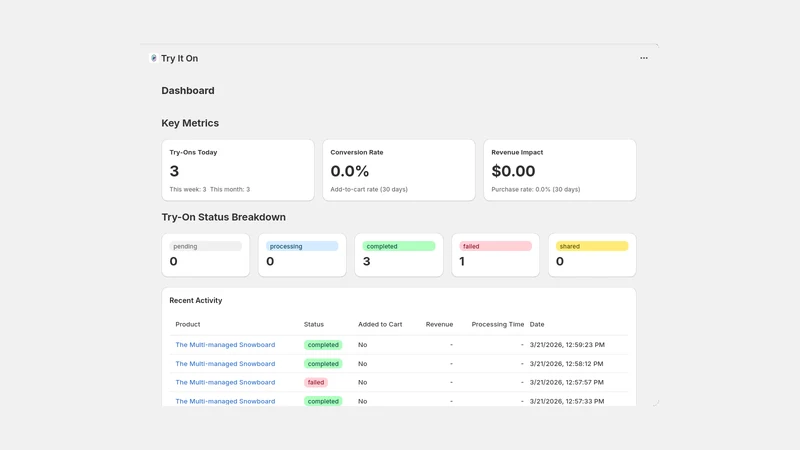Click 'This week: 3 This month: 3' caption
This screenshot has height=450, width=800.
210,189
